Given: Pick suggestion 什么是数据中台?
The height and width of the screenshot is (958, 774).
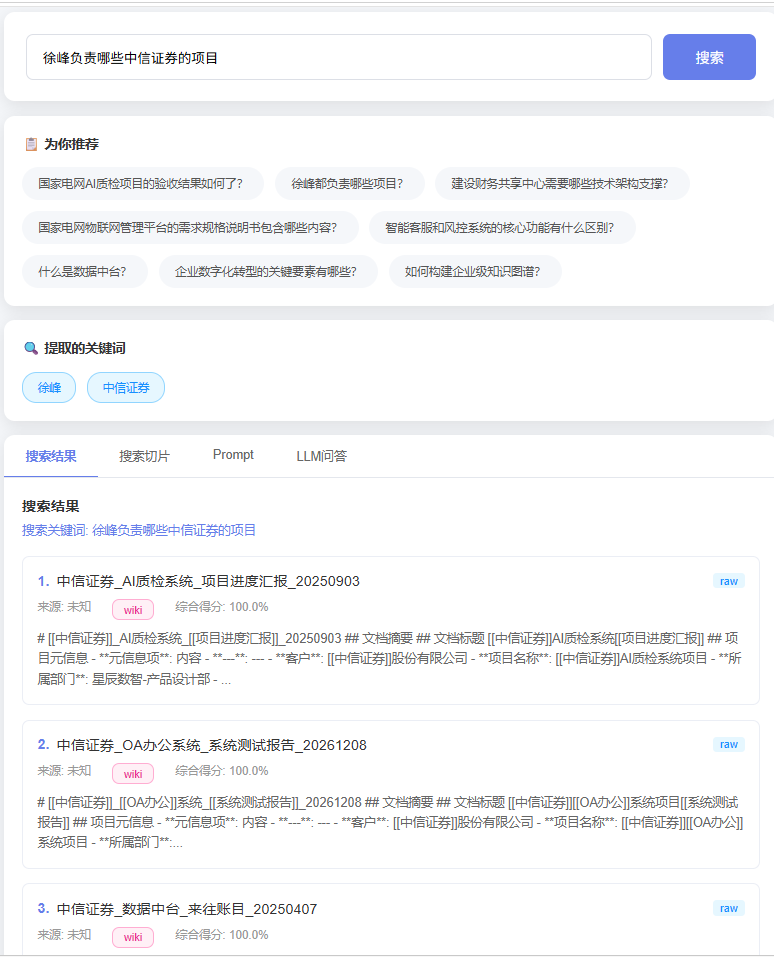Looking at the screenshot, I should click(x=85, y=271).
